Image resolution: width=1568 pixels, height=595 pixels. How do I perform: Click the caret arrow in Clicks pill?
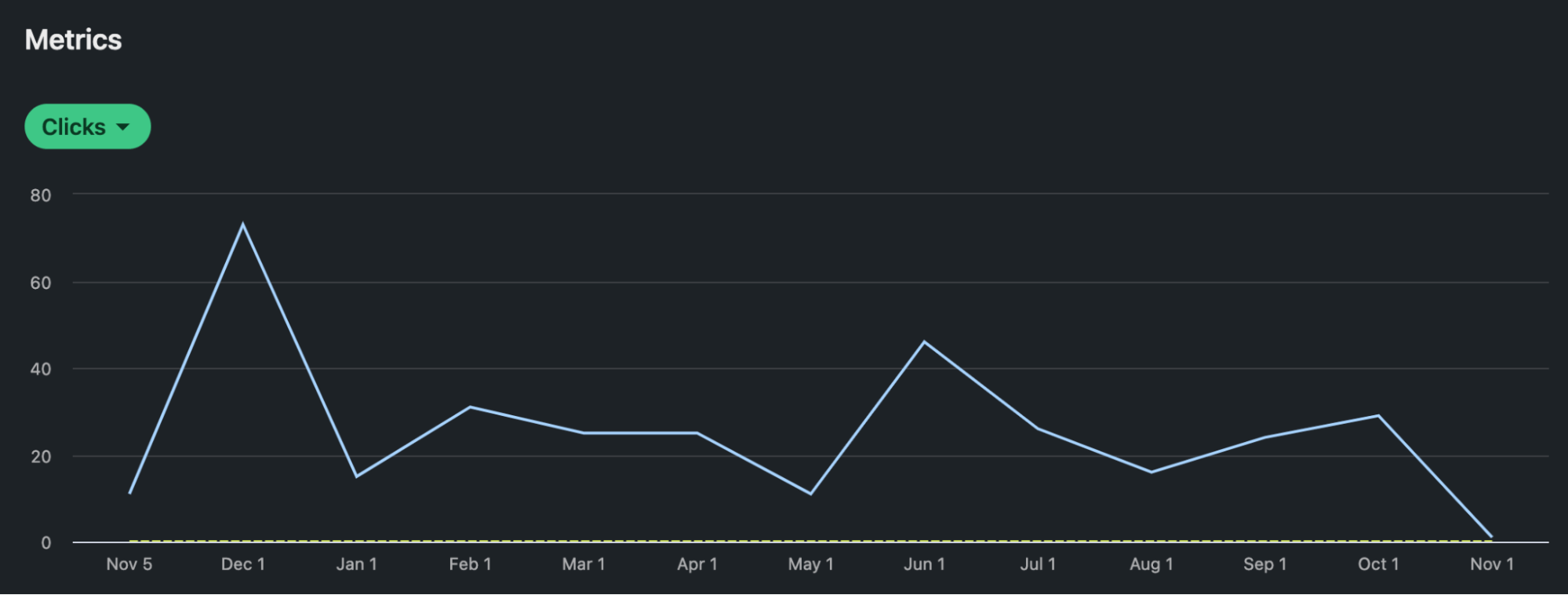pyautogui.click(x=123, y=127)
